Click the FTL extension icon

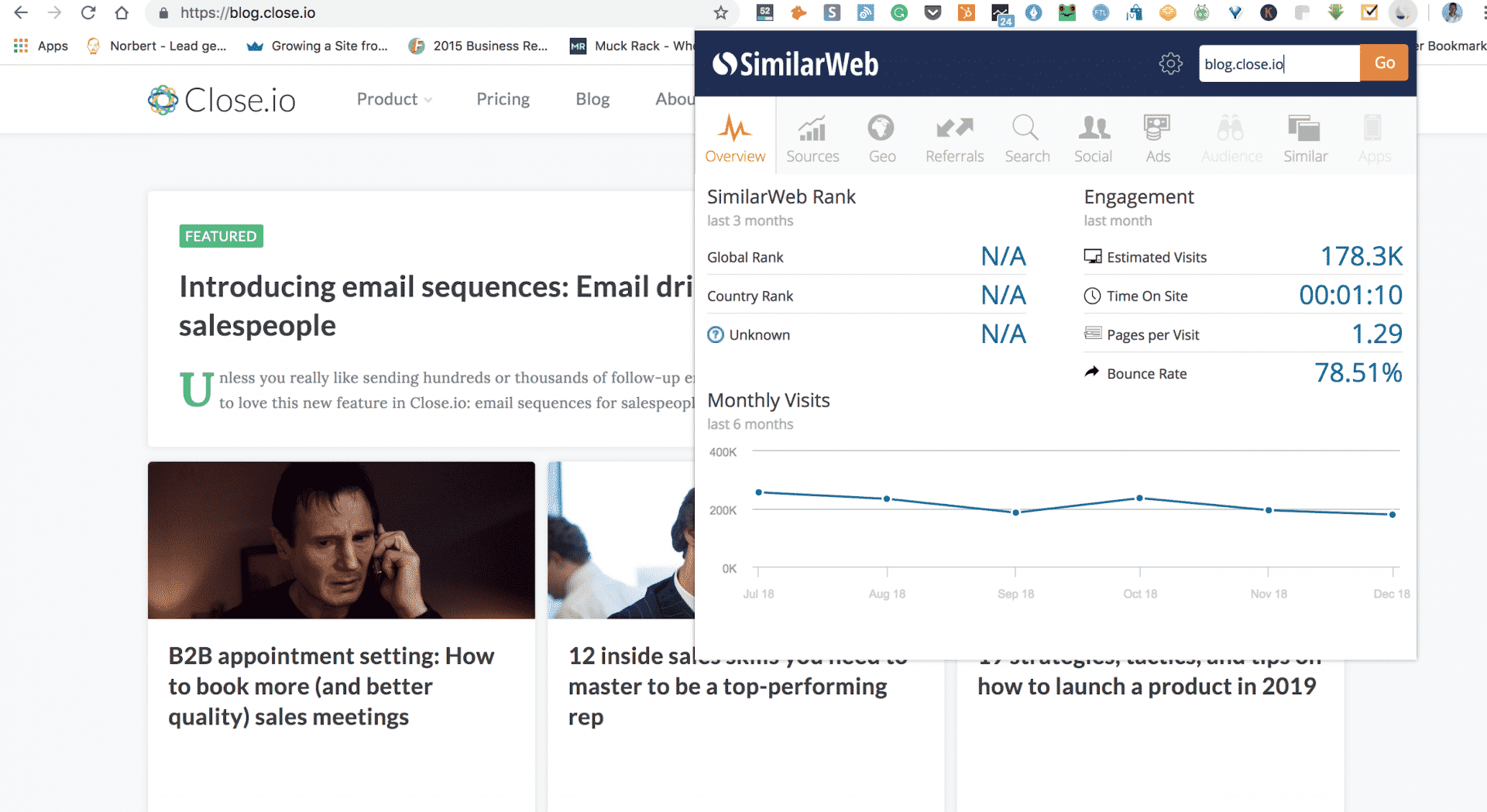(1101, 12)
